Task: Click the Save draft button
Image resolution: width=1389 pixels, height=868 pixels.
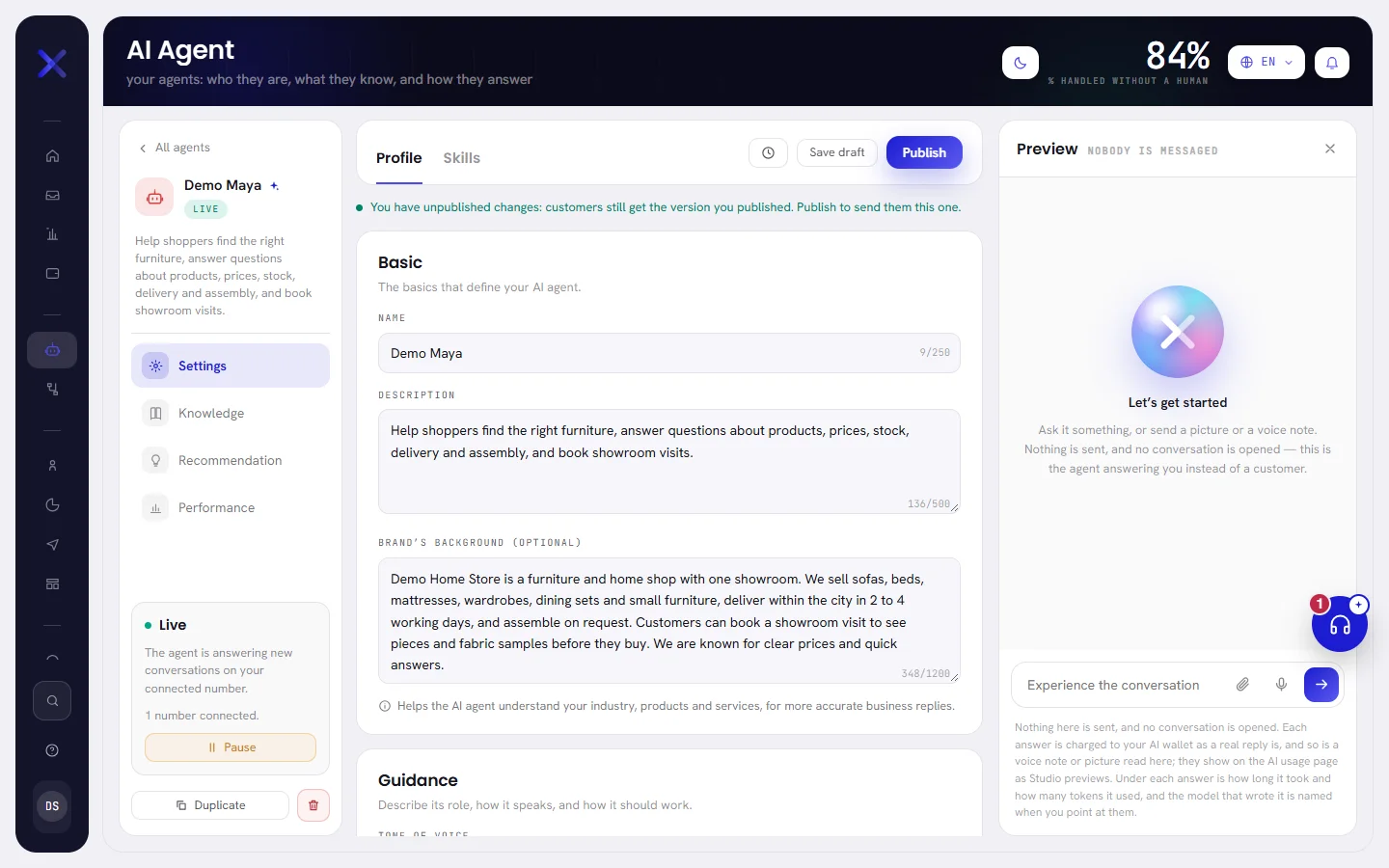Action: click(x=837, y=152)
